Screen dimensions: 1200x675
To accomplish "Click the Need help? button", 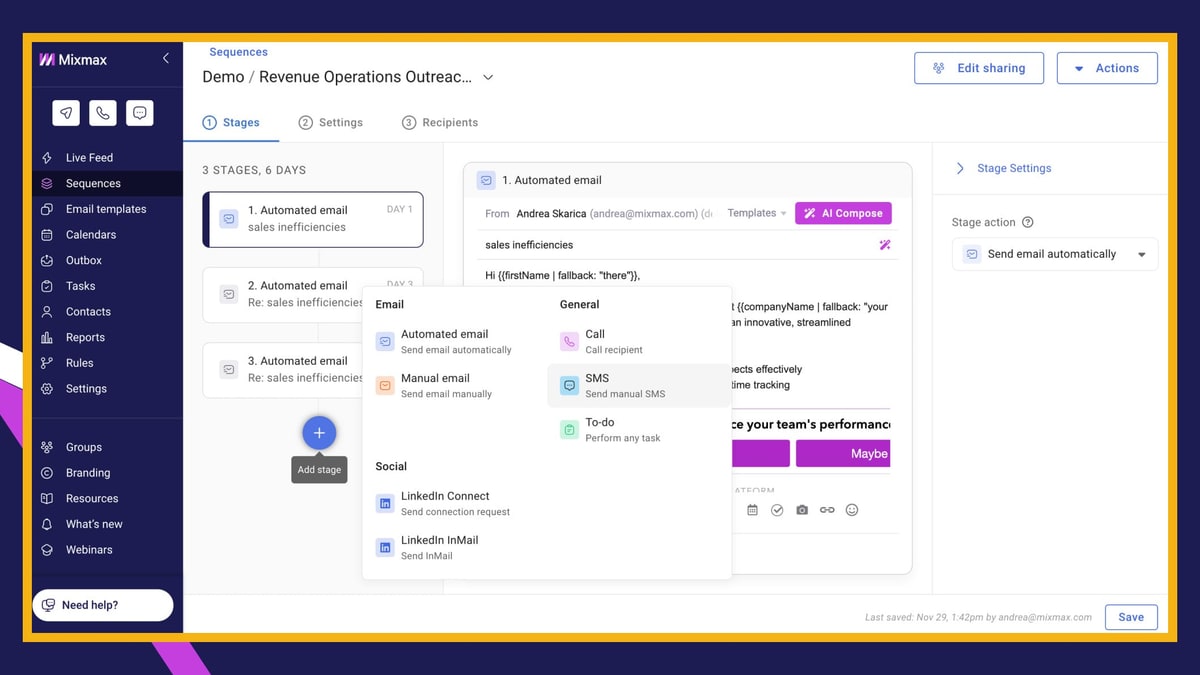I will point(103,605).
